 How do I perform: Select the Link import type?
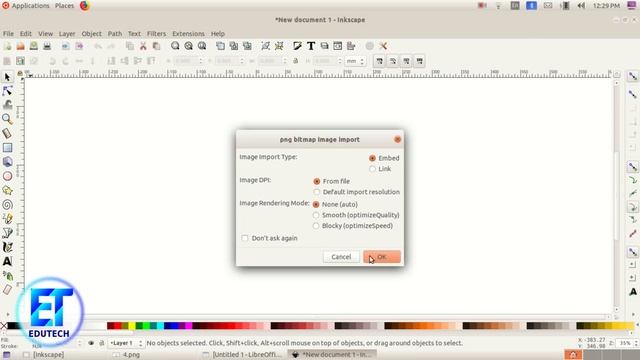click(372, 169)
